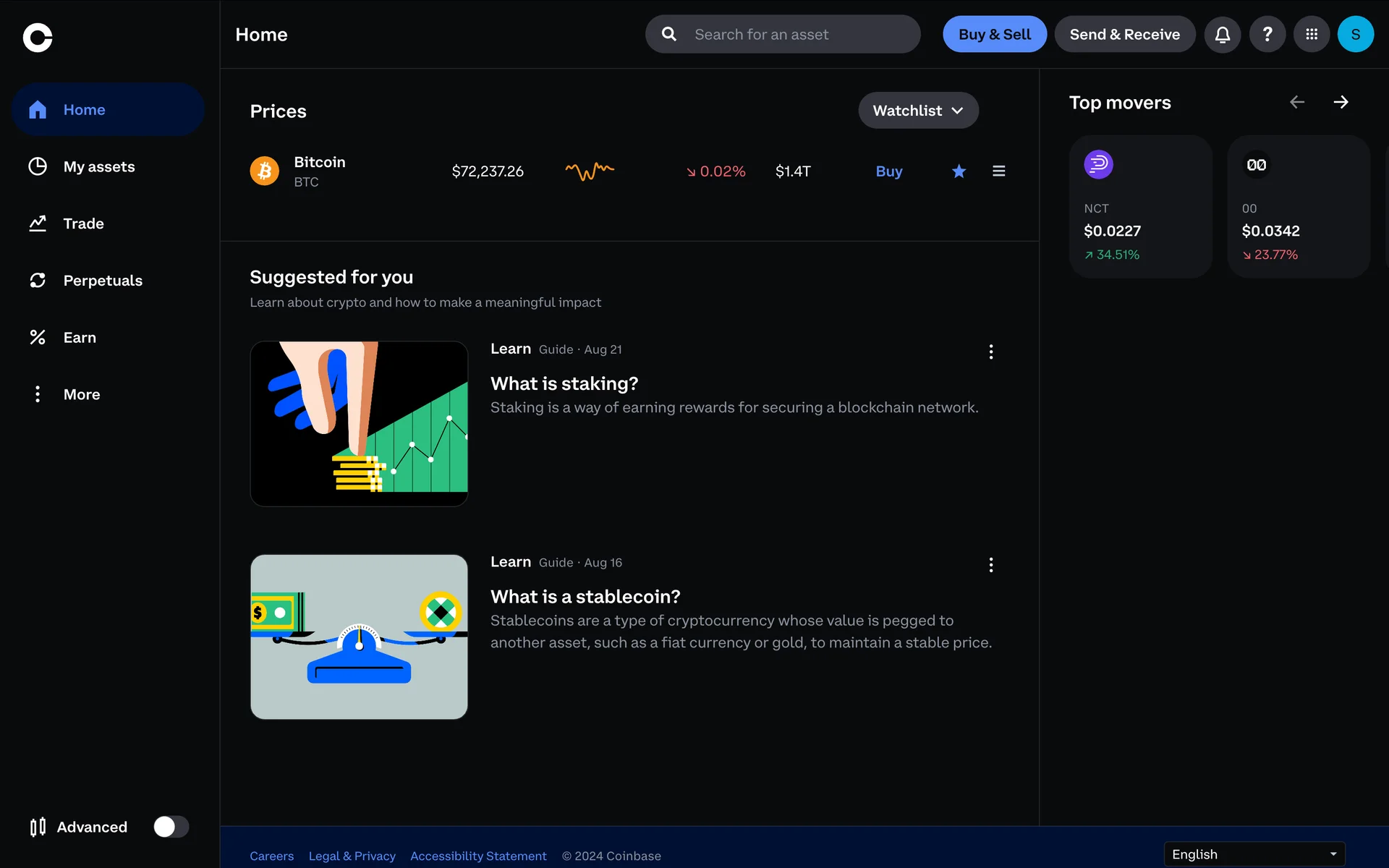Open options for stablecoin article

(990, 565)
